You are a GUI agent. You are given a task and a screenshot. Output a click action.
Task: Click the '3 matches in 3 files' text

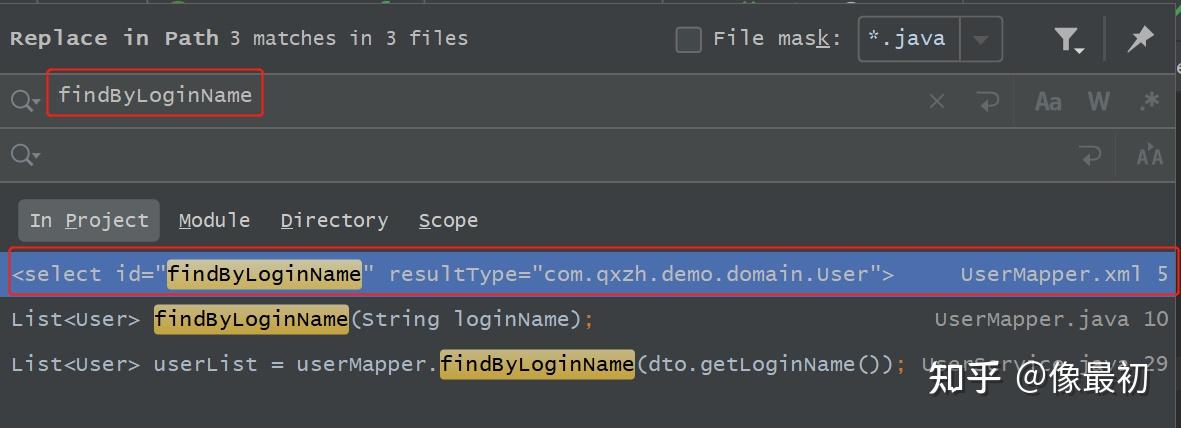[x=349, y=38]
